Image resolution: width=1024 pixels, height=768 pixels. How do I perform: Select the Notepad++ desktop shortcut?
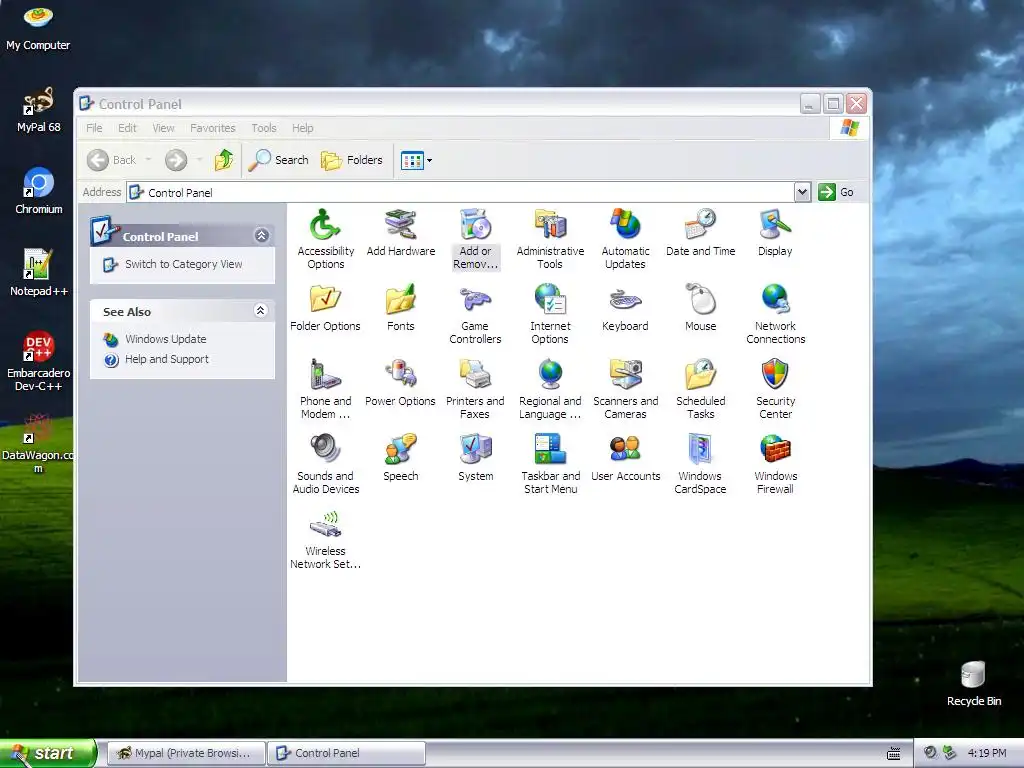38,273
